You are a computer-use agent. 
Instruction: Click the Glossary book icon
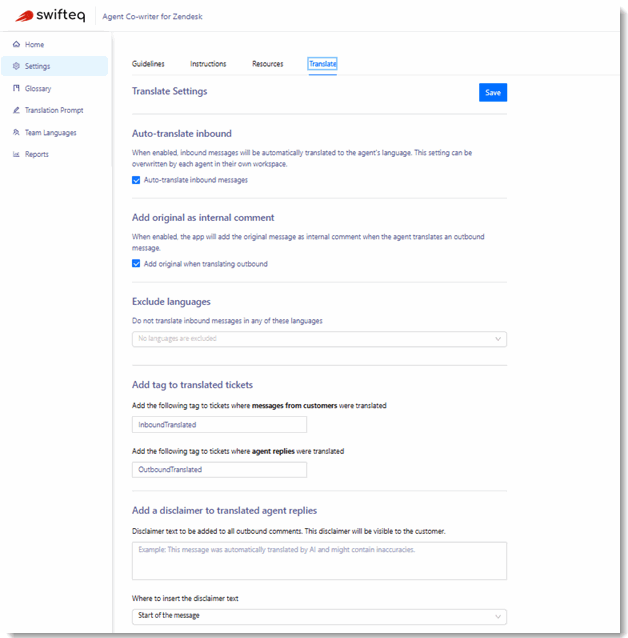pyautogui.click(x=16, y=88)
